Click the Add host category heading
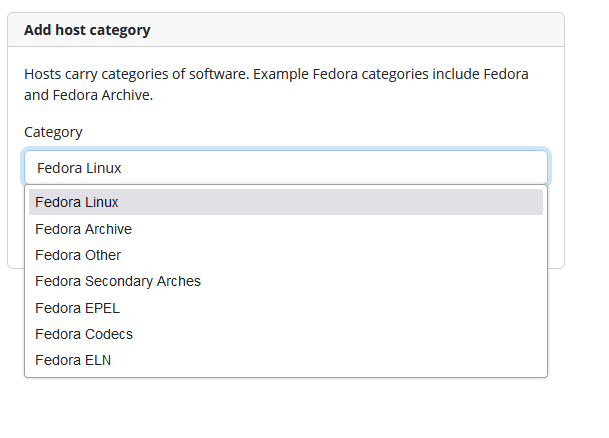 coord(87,30)
